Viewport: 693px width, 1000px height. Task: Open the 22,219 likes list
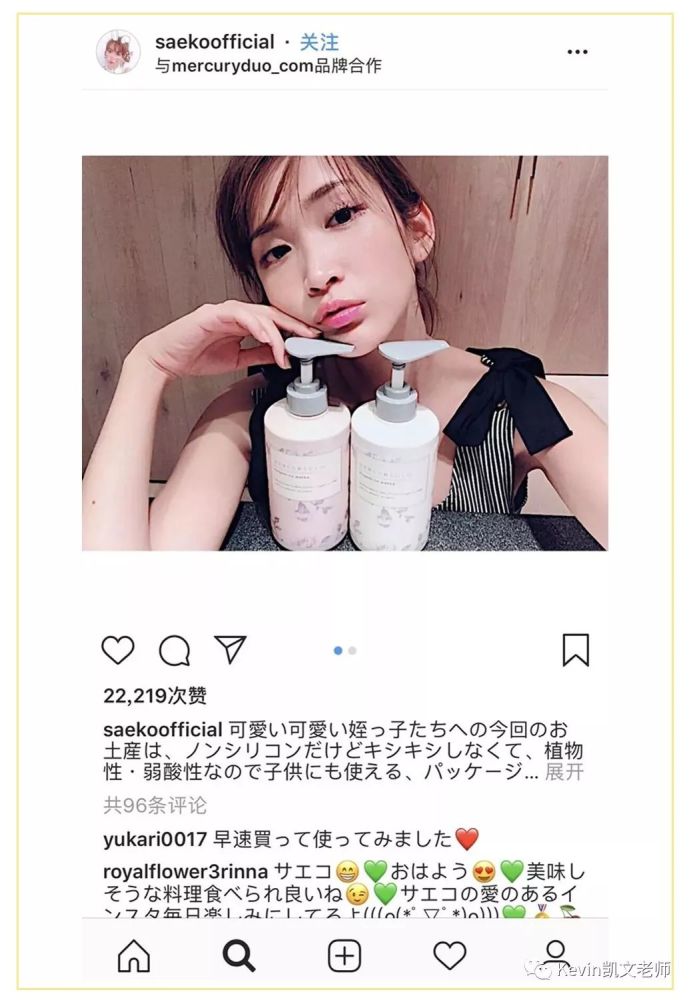point(155,695)
